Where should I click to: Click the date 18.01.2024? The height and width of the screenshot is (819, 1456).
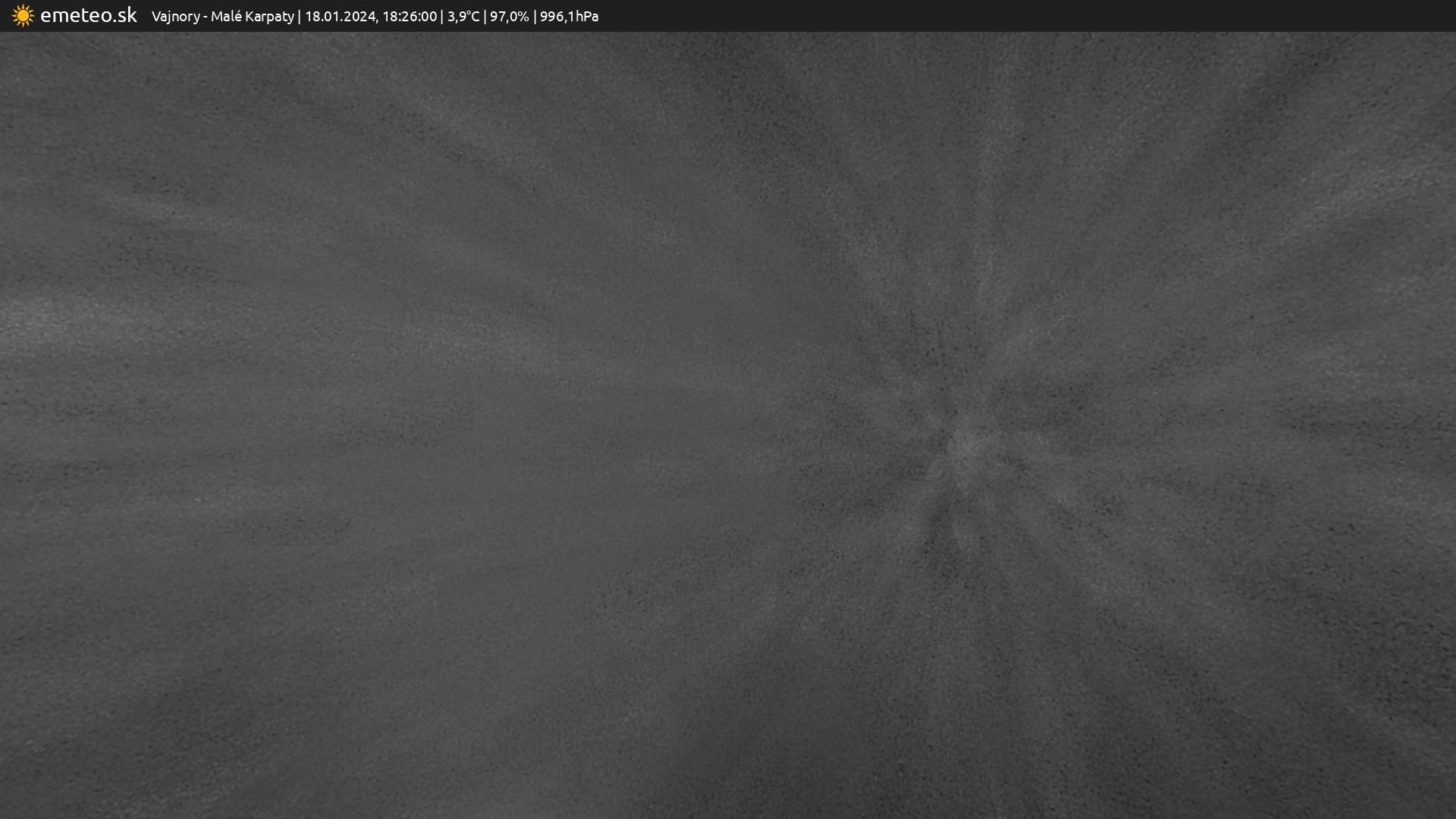(340, 17)
